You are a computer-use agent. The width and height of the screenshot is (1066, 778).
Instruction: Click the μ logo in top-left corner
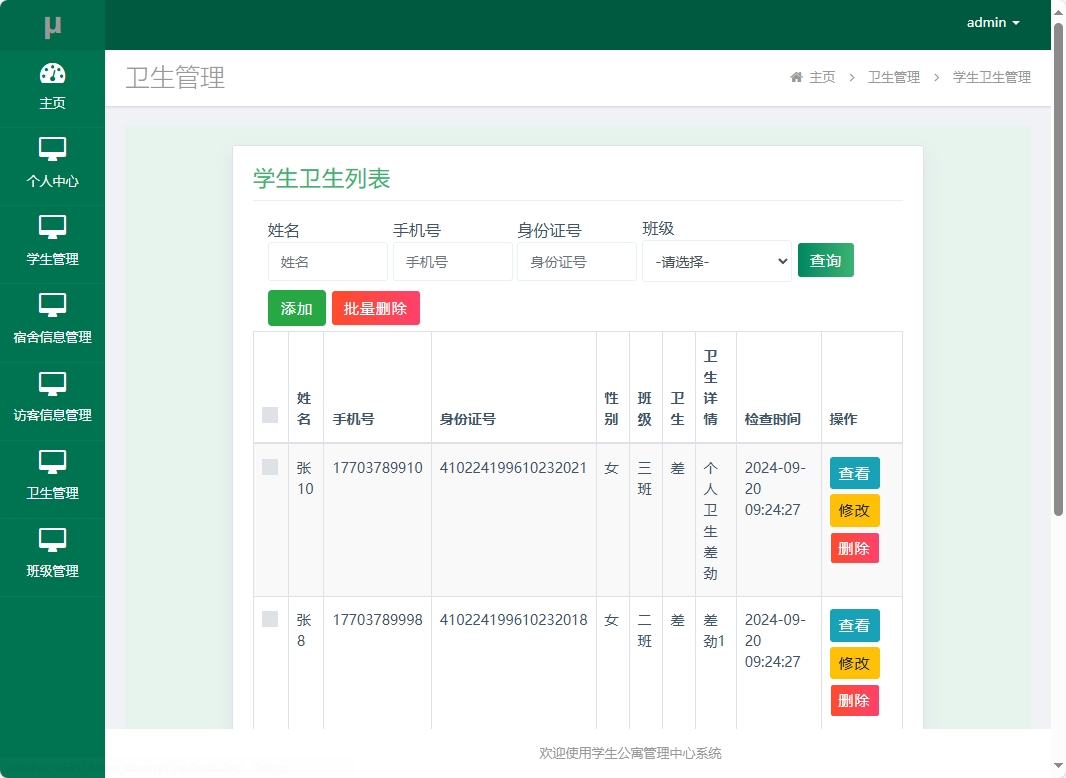tap(52, 23)
